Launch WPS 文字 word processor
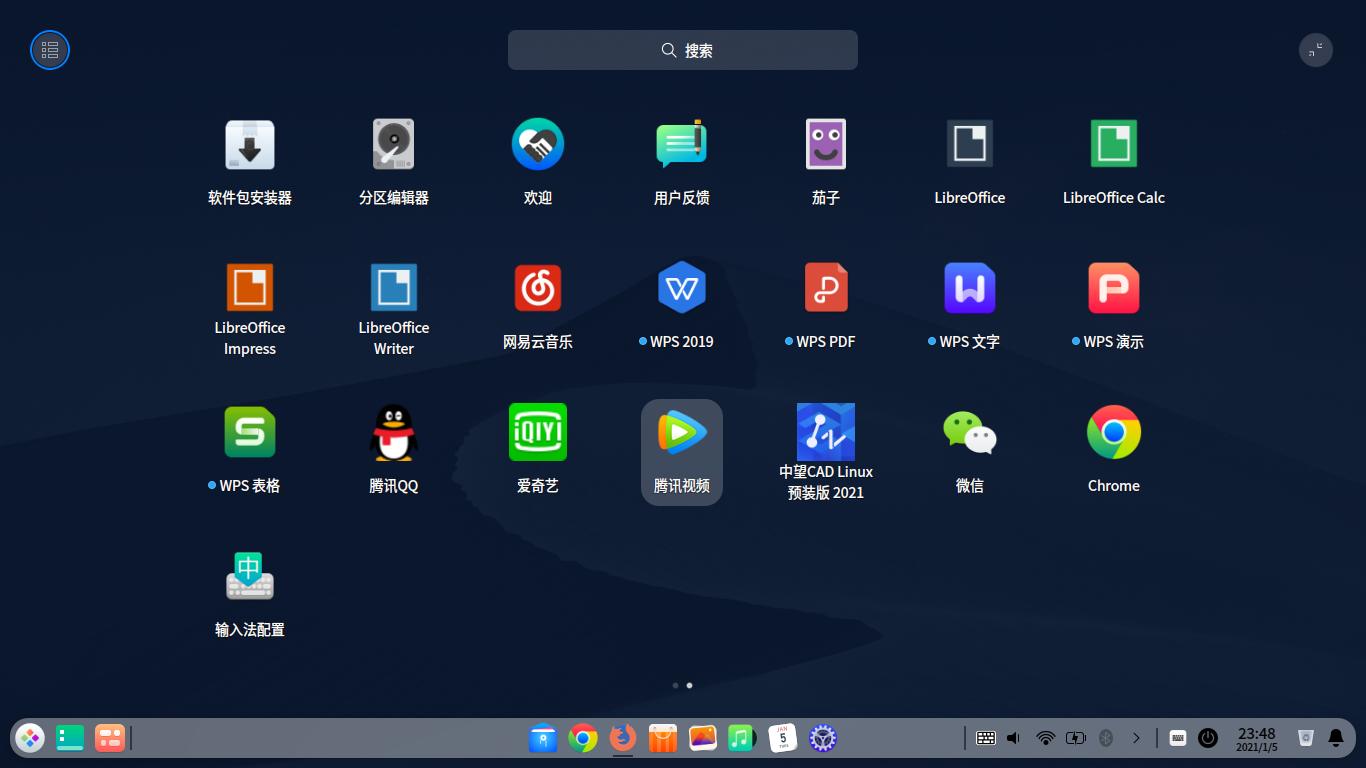 point(969,288)
